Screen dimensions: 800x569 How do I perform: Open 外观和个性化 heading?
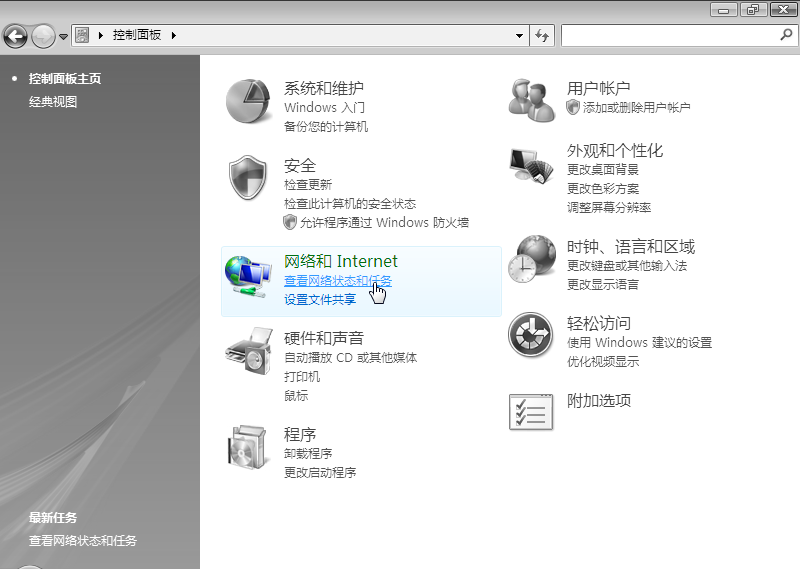click(x=615, y=150)
